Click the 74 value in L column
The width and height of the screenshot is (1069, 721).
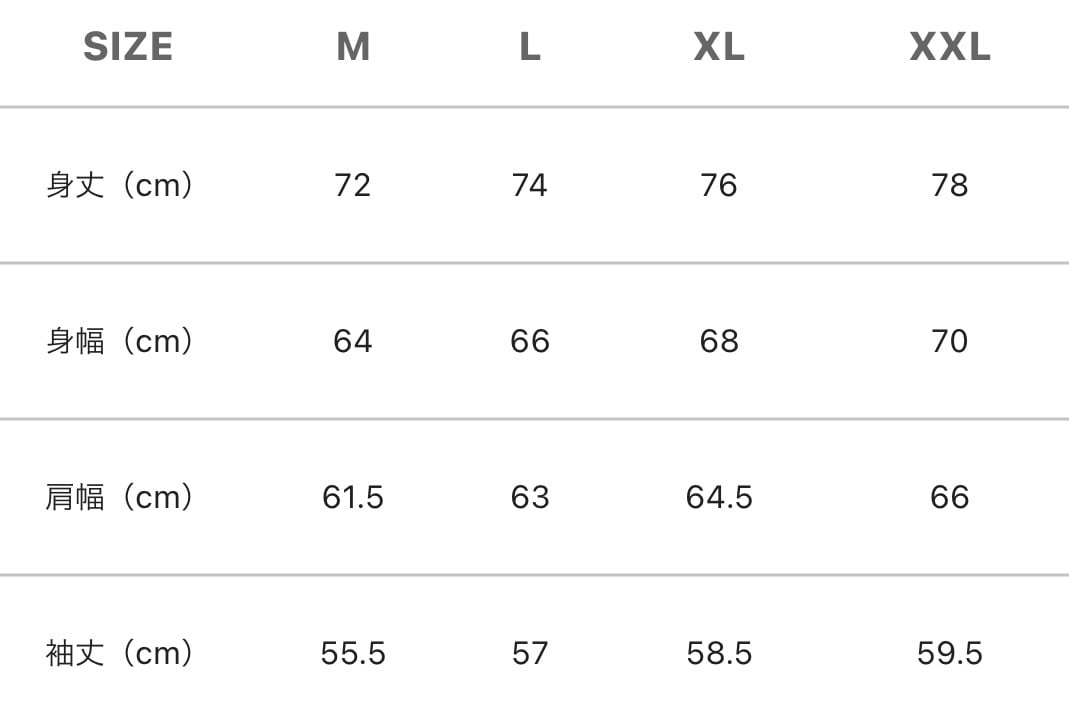point(530,185)
